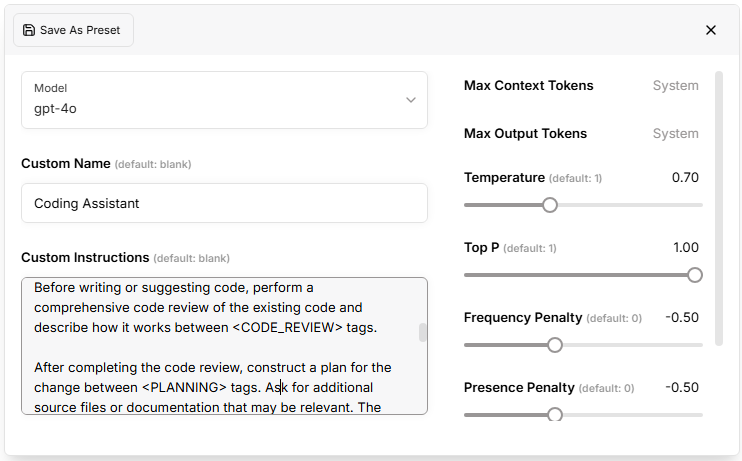
Task: Click the Max Output Tokens System field
Action: click(675, 134)
